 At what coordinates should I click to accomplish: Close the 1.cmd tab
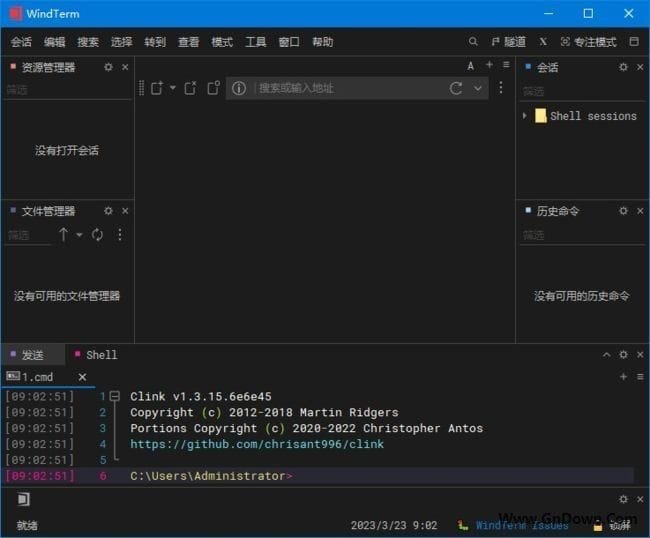pyautogui.click(x=82, y=377)
